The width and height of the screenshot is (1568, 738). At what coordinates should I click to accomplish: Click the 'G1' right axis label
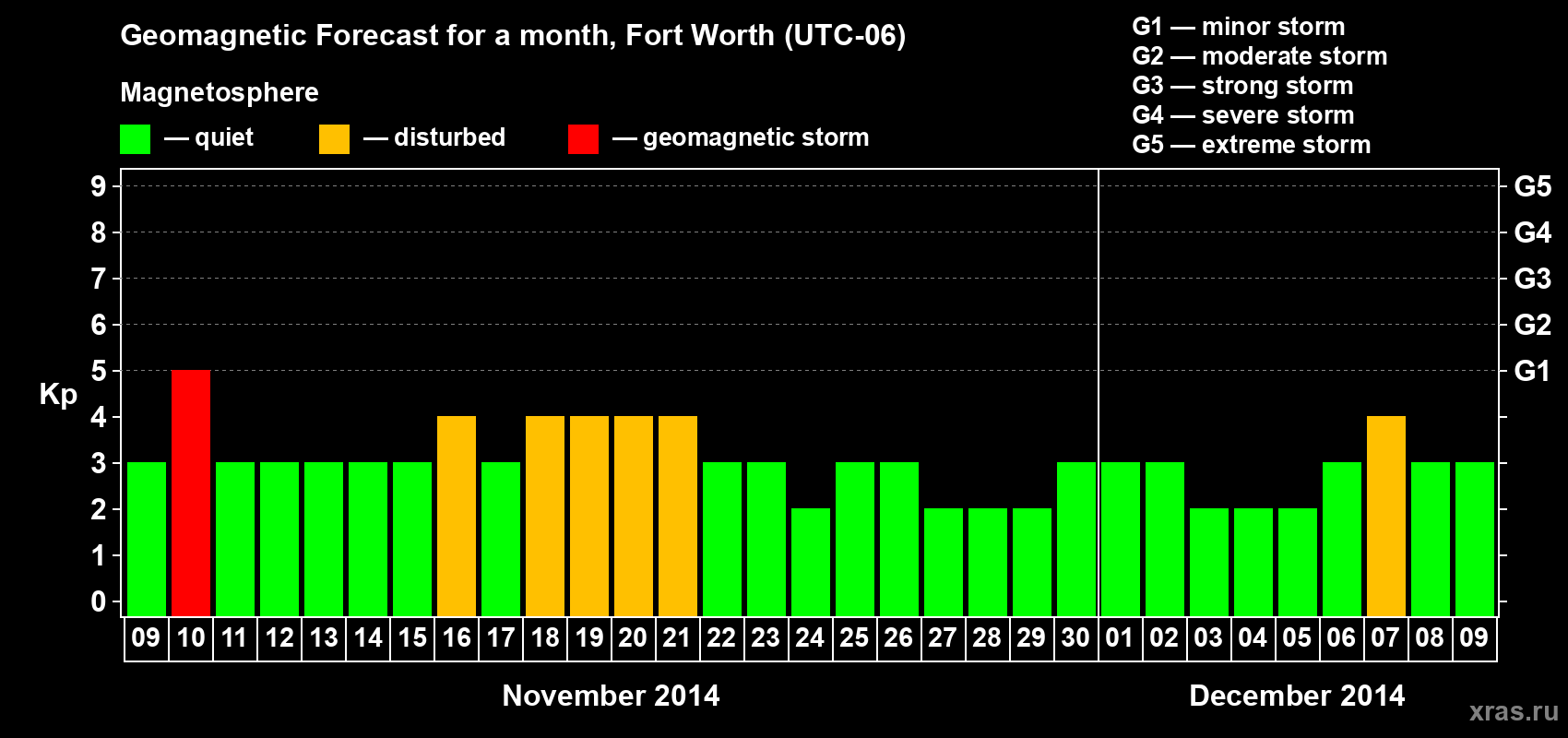[1533, 371]
